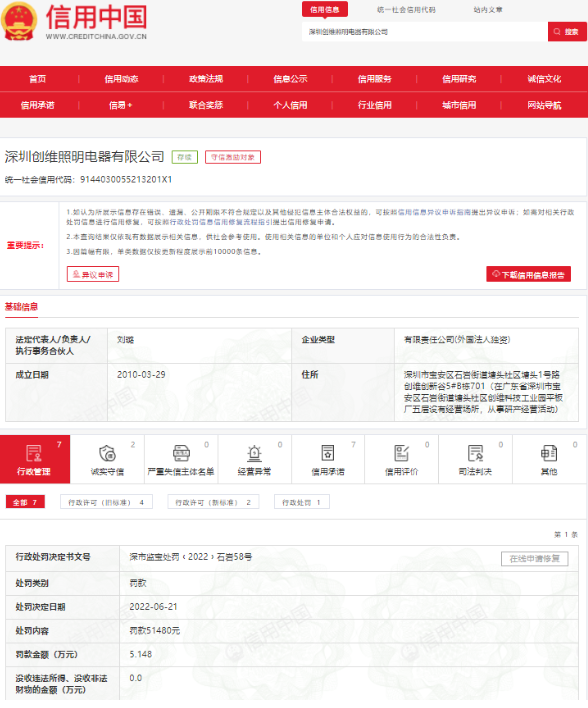Filter by 行政许可（旧标准）4
Viewport: 588px width, 708px height.
106,502
